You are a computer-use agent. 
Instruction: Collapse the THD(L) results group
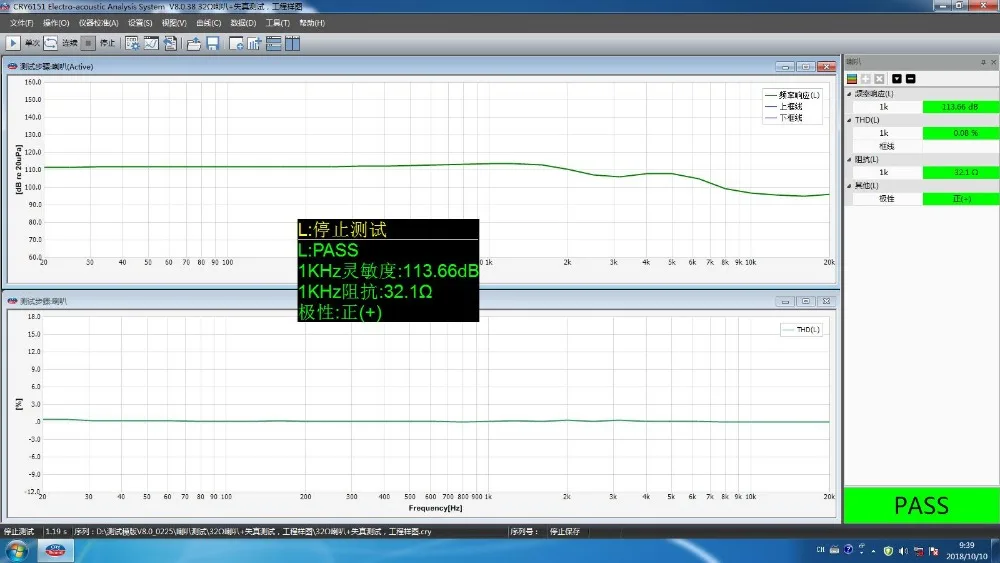coord(850,120)
